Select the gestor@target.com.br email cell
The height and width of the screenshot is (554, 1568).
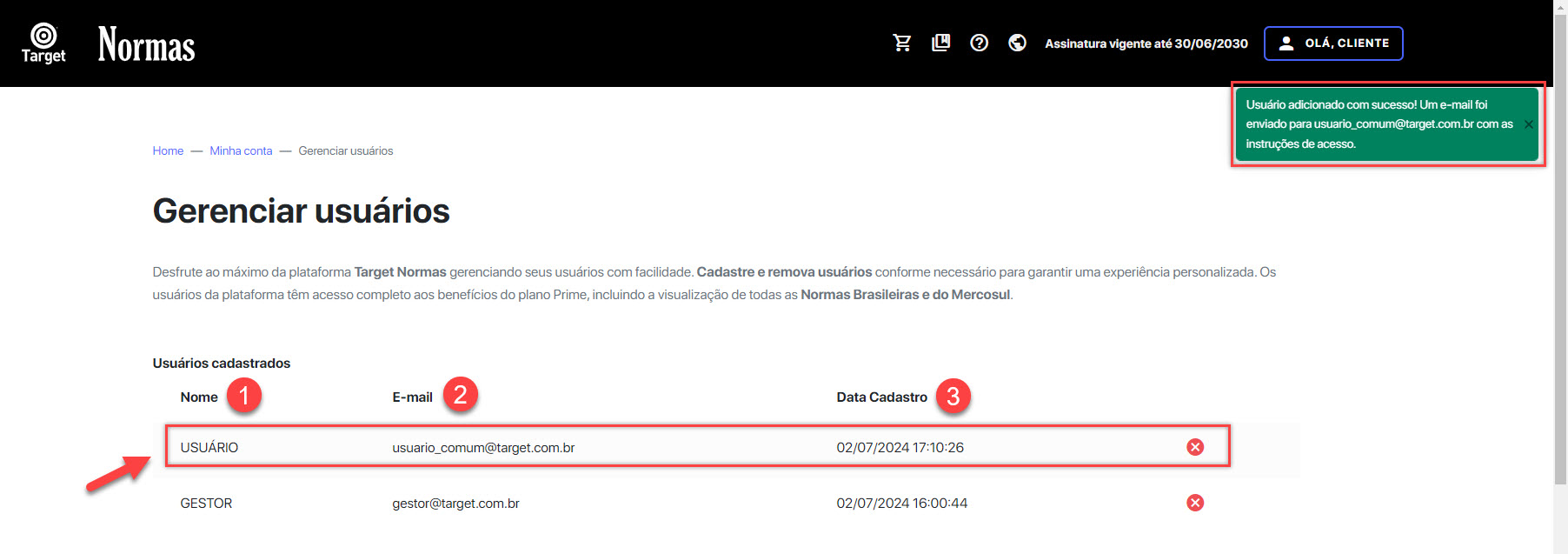[455, 503]
